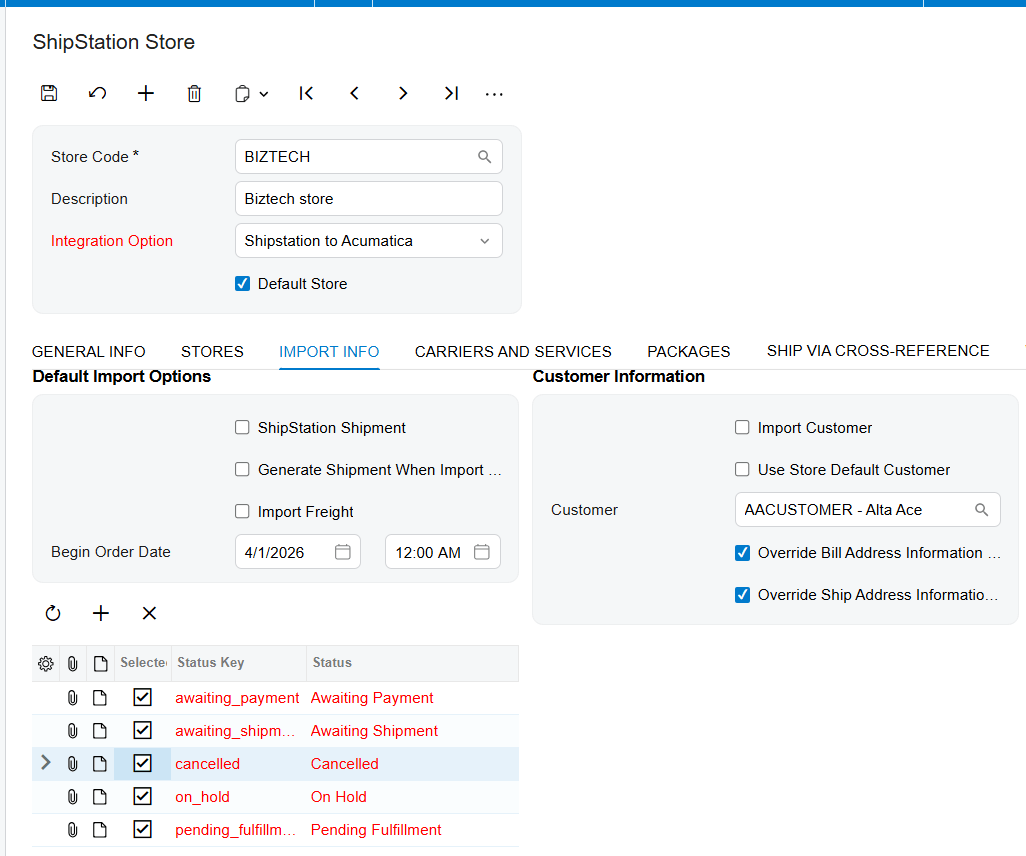
Task: Open the more actions ellipsis menu
Action: pyautogui.click(x=494, y=94)
